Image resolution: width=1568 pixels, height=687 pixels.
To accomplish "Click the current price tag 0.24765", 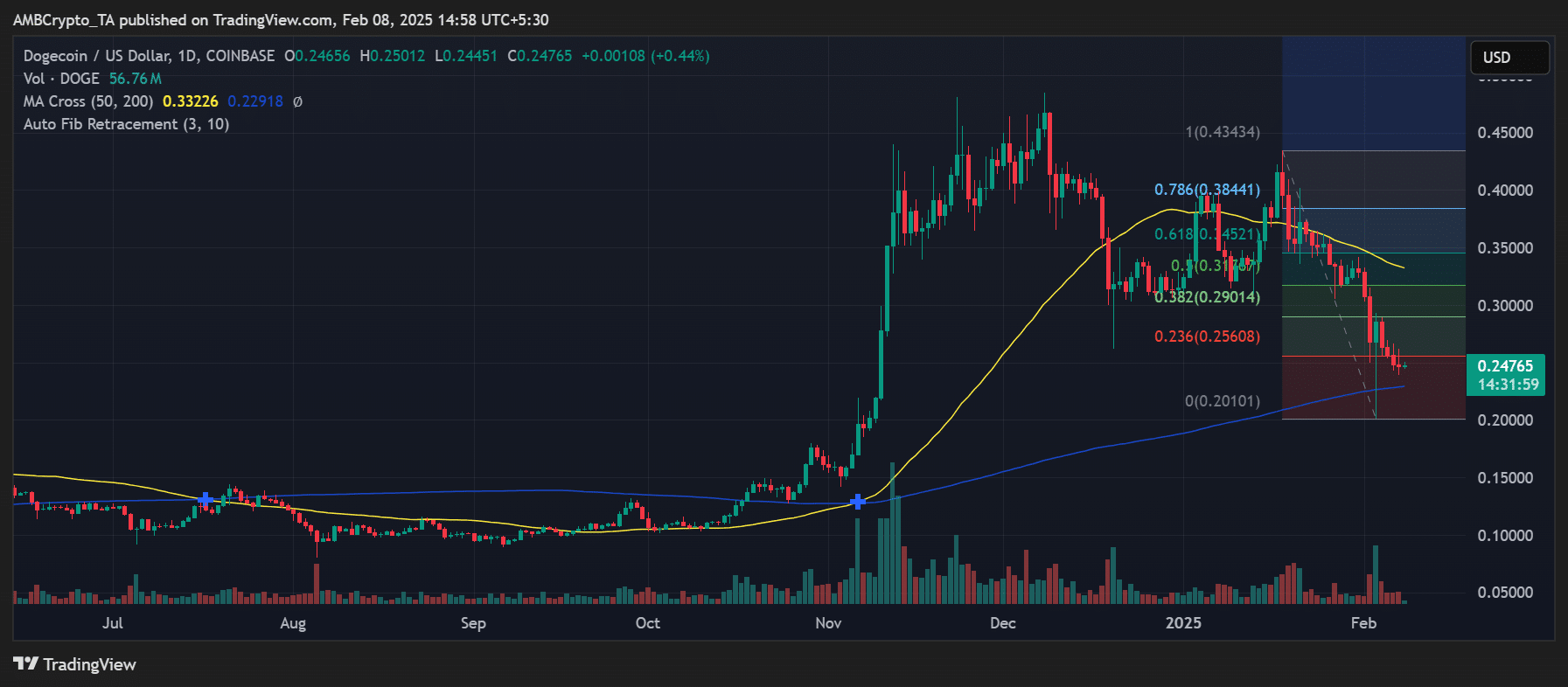I will pos(1505,366).
